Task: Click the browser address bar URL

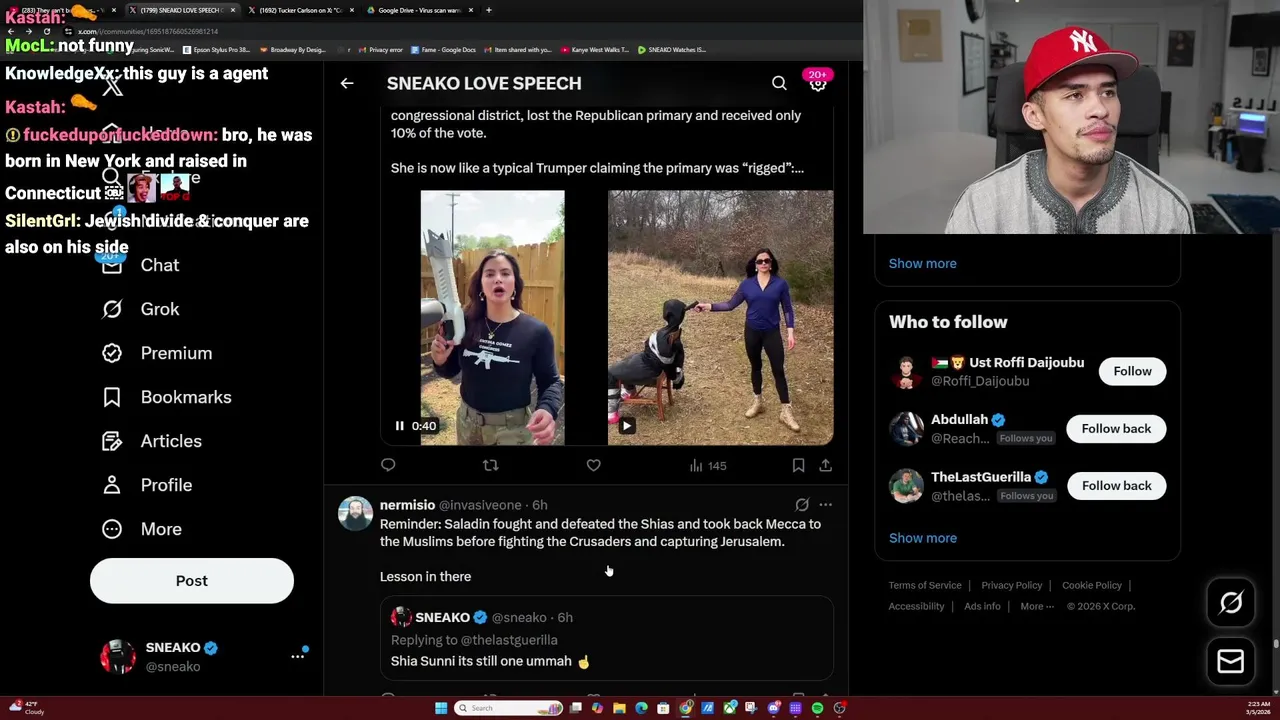Action: pyautogui.click(x=150, y=31)
